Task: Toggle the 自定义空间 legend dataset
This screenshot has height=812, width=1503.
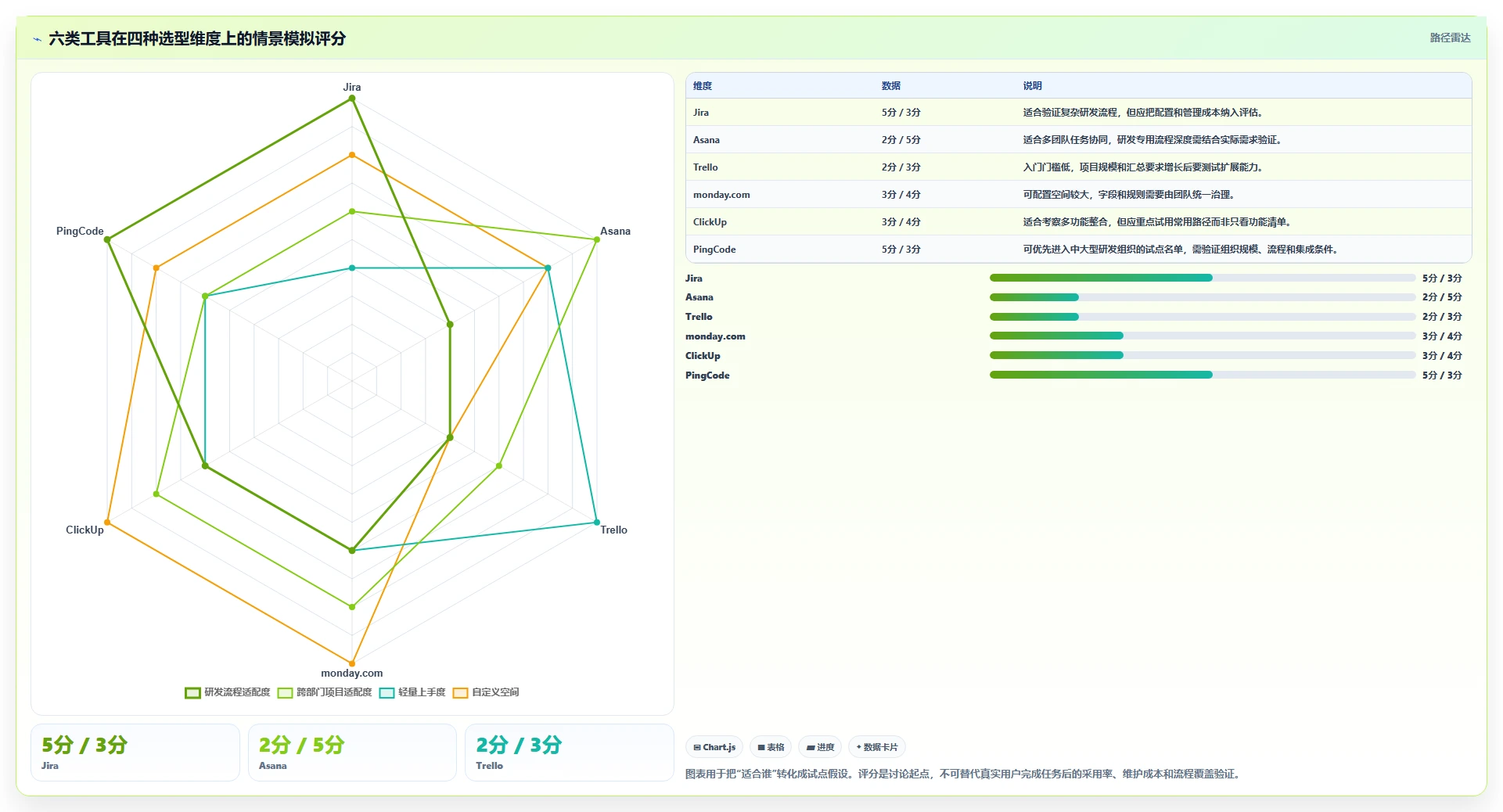Action: click(x=485, y=692)
